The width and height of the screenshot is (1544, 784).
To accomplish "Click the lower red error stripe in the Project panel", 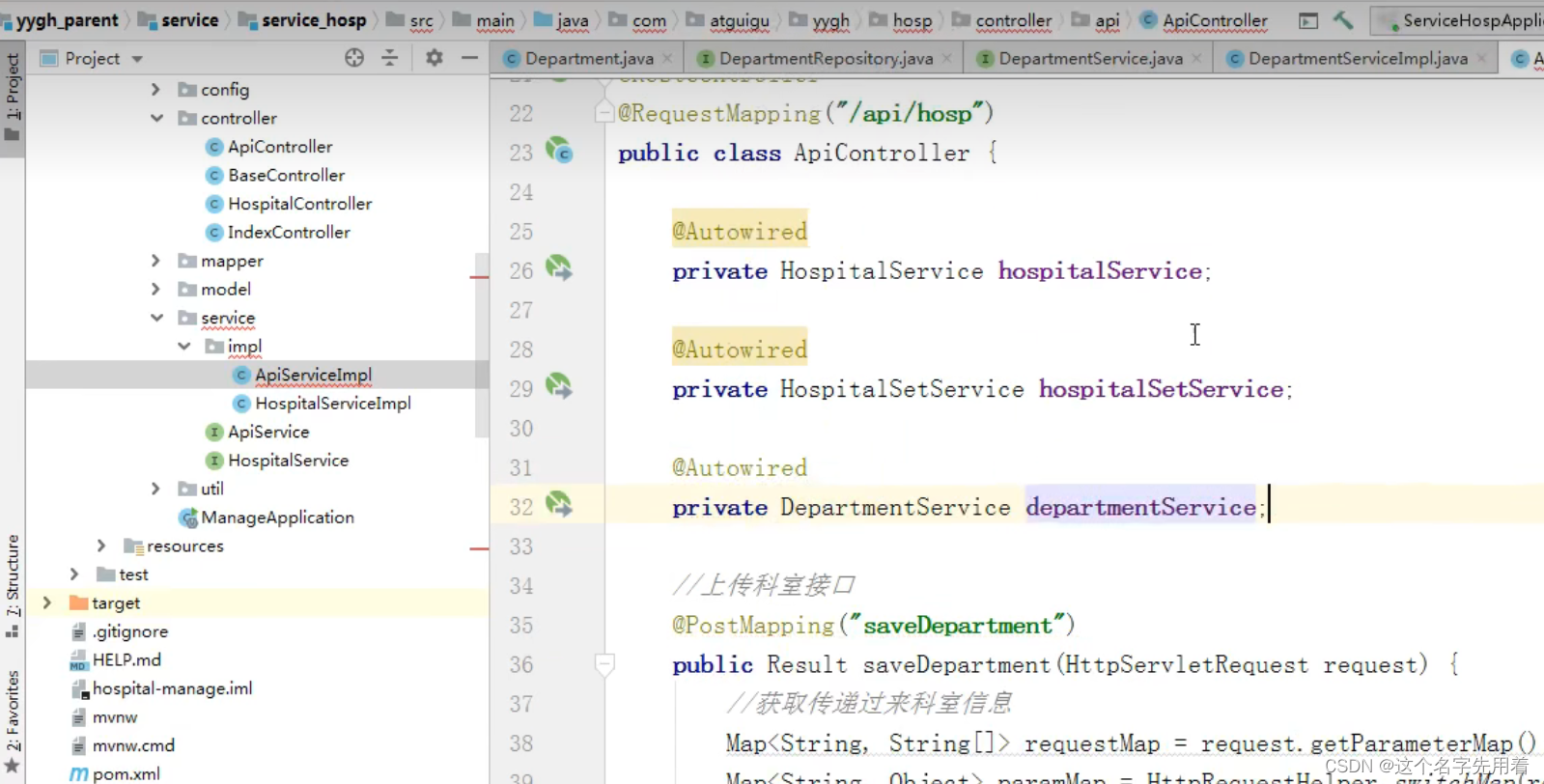I will point(479,548).
